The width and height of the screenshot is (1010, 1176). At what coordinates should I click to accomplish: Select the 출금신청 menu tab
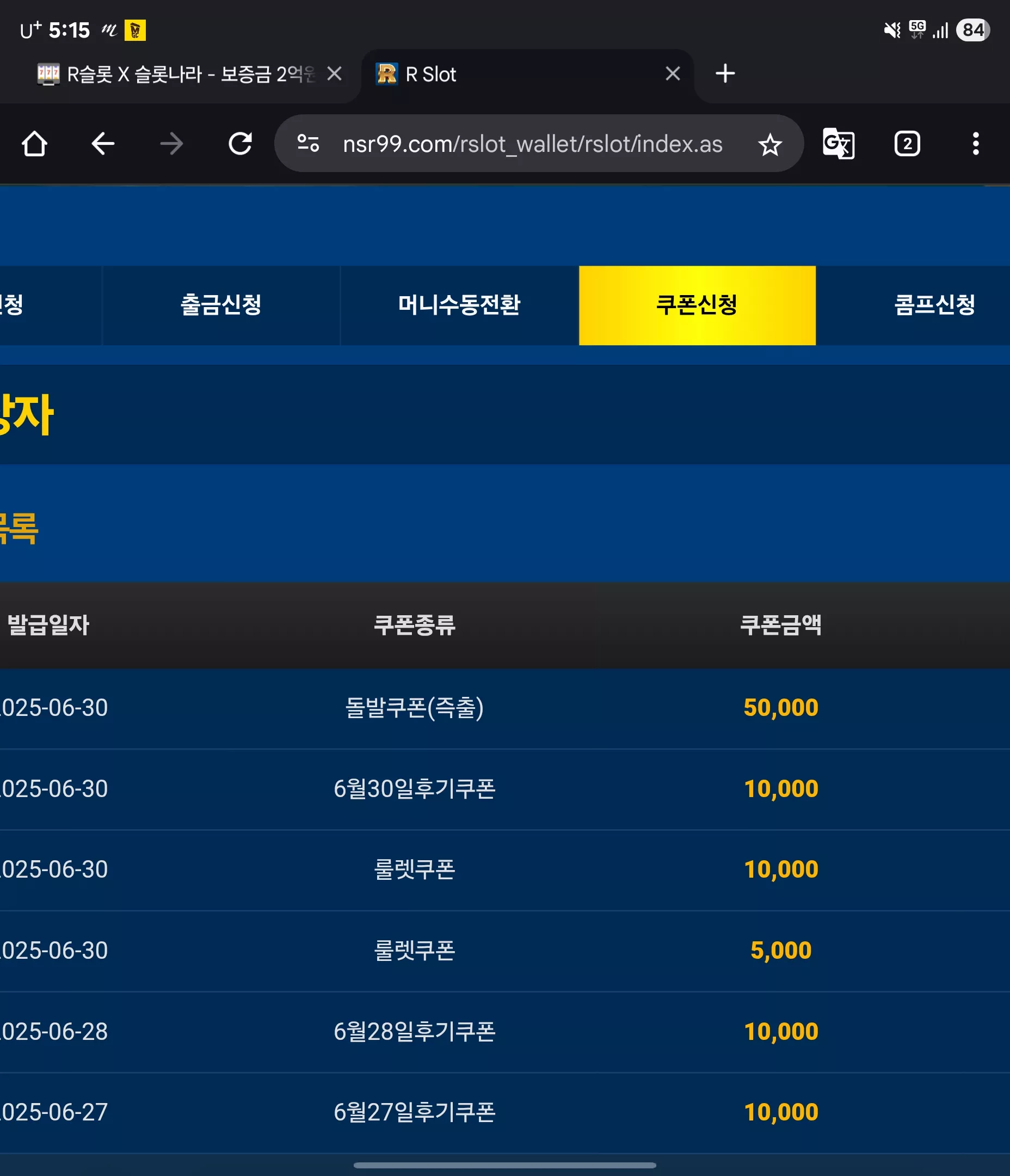click(x=221, y=305)
